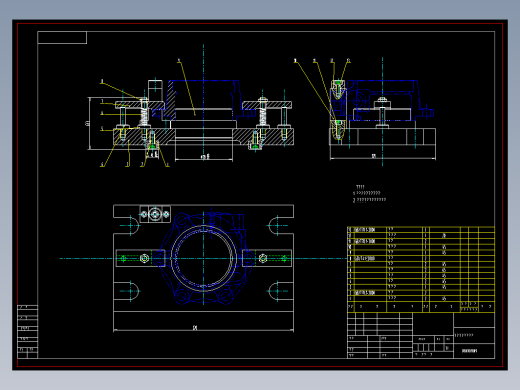Click the right clamp bar in plan view
This screenshot has width=520, height=390.
click(x=267, y=258)
